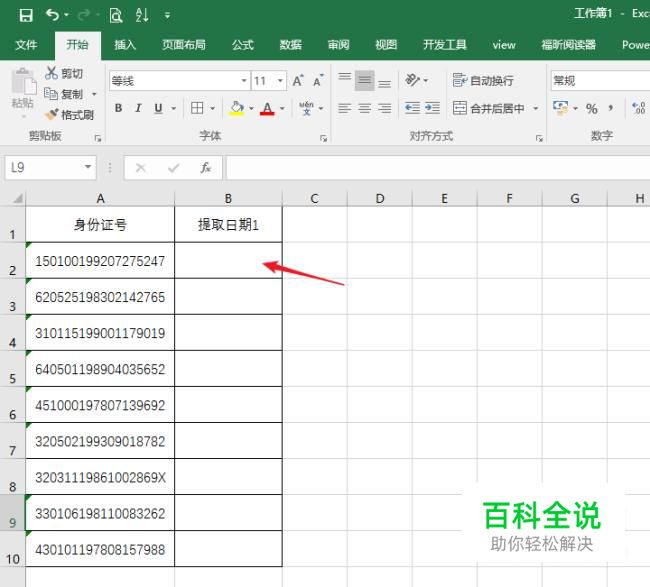
Task: Apply comma style
Action: pyautogui.click(x=611, y=109)
